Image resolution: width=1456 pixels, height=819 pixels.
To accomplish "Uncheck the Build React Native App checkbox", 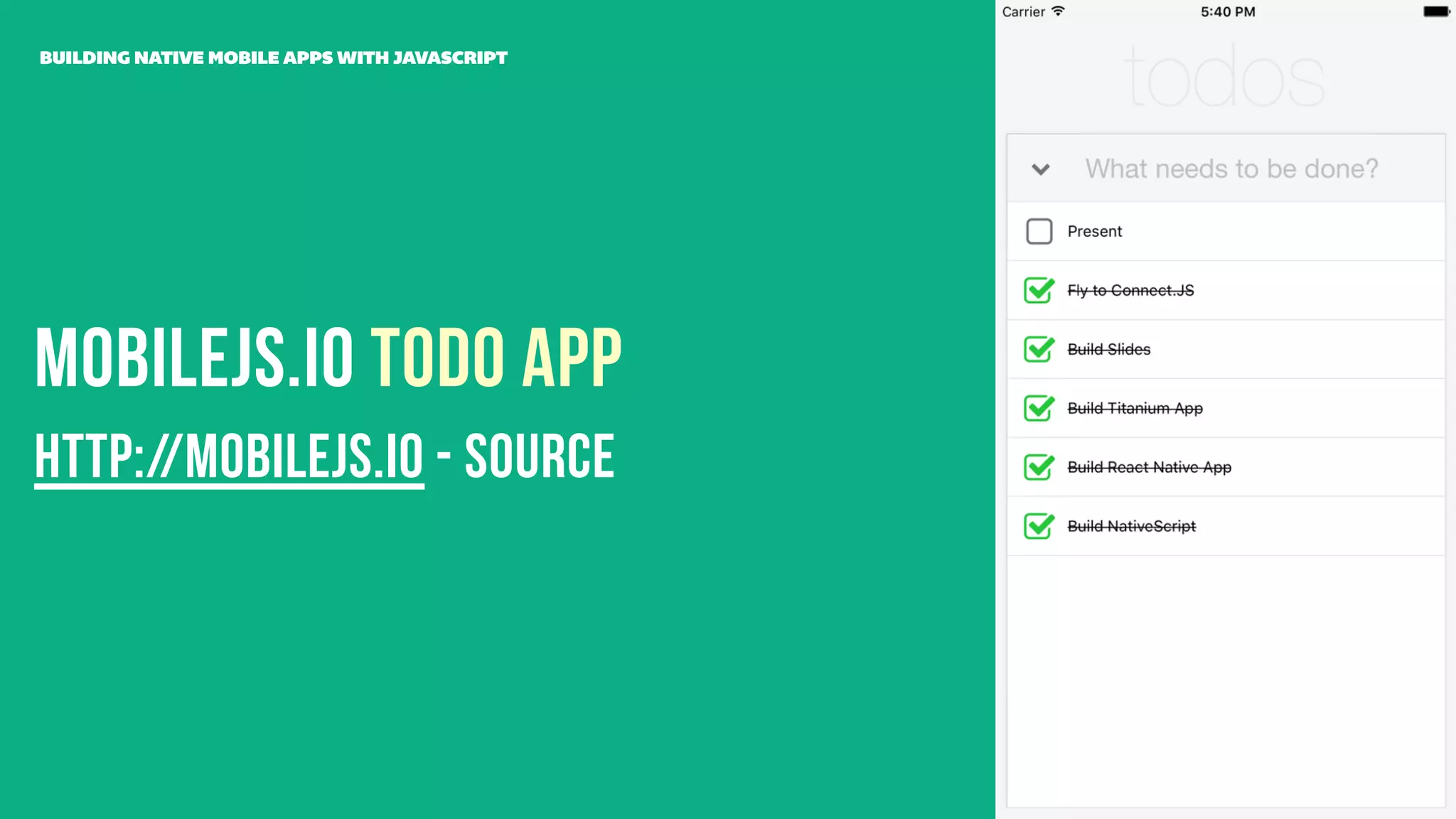I will (x=1039, y=467).
